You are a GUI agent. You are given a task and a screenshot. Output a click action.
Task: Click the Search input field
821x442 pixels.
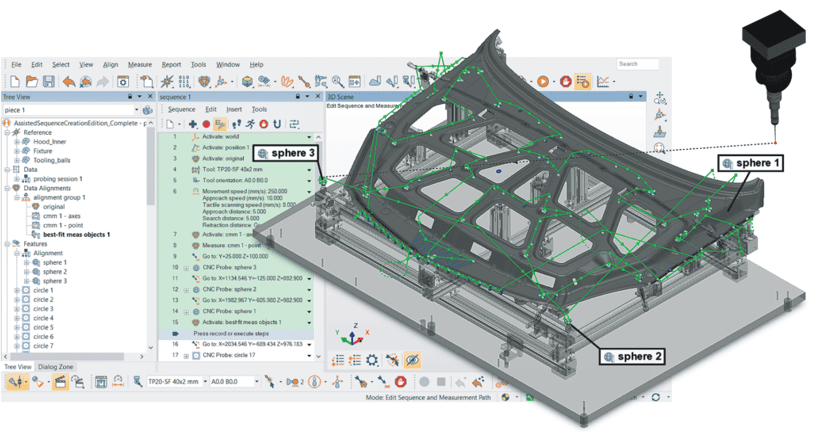click(637, 64)
